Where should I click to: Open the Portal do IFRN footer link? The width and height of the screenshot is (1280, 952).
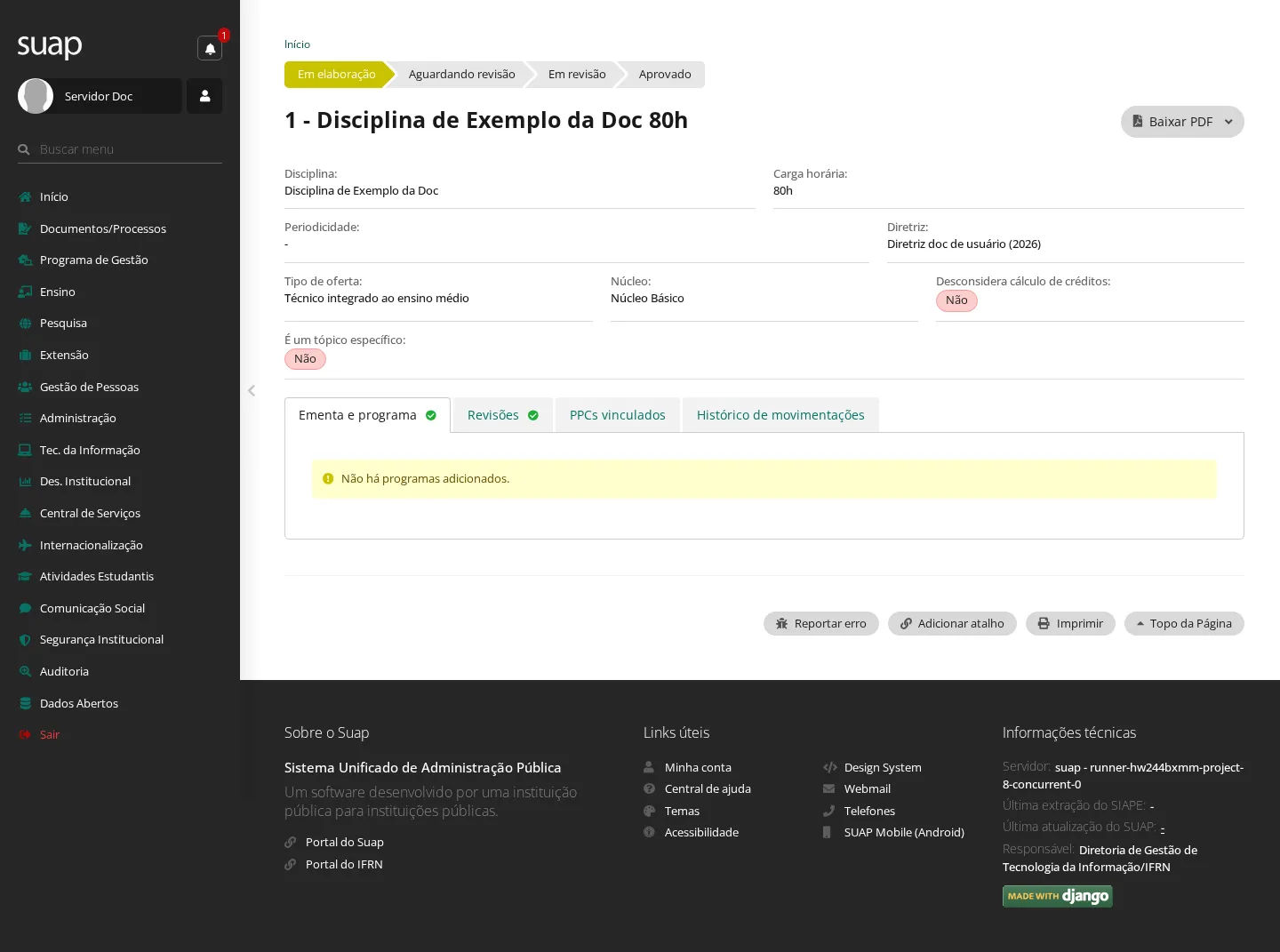(x=344, y=864)
